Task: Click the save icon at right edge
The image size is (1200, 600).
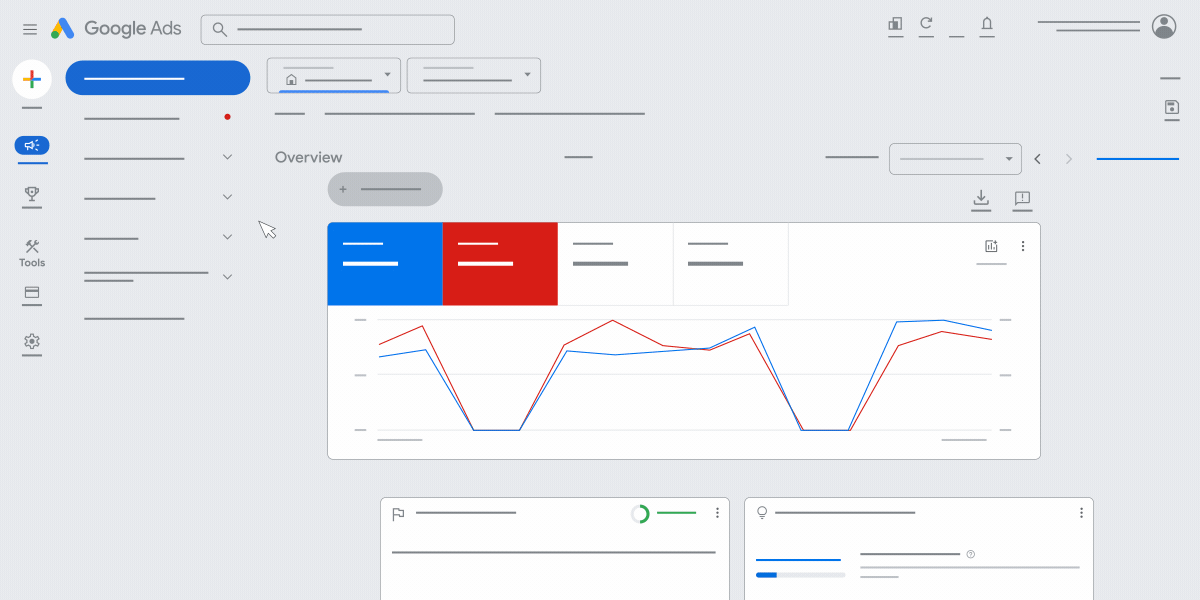Action: 1172,107
